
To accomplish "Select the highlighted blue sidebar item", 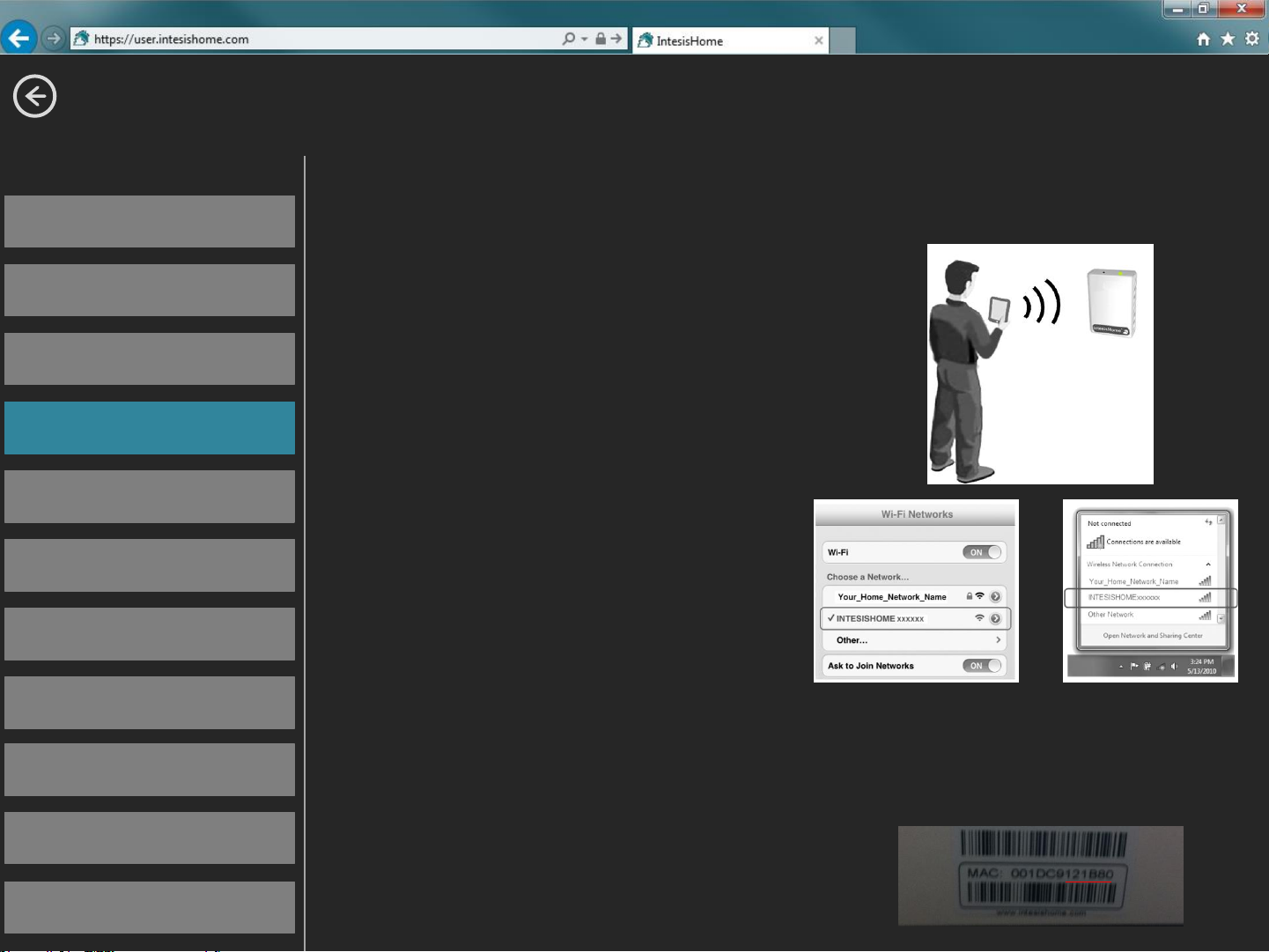I will (150, 428).
